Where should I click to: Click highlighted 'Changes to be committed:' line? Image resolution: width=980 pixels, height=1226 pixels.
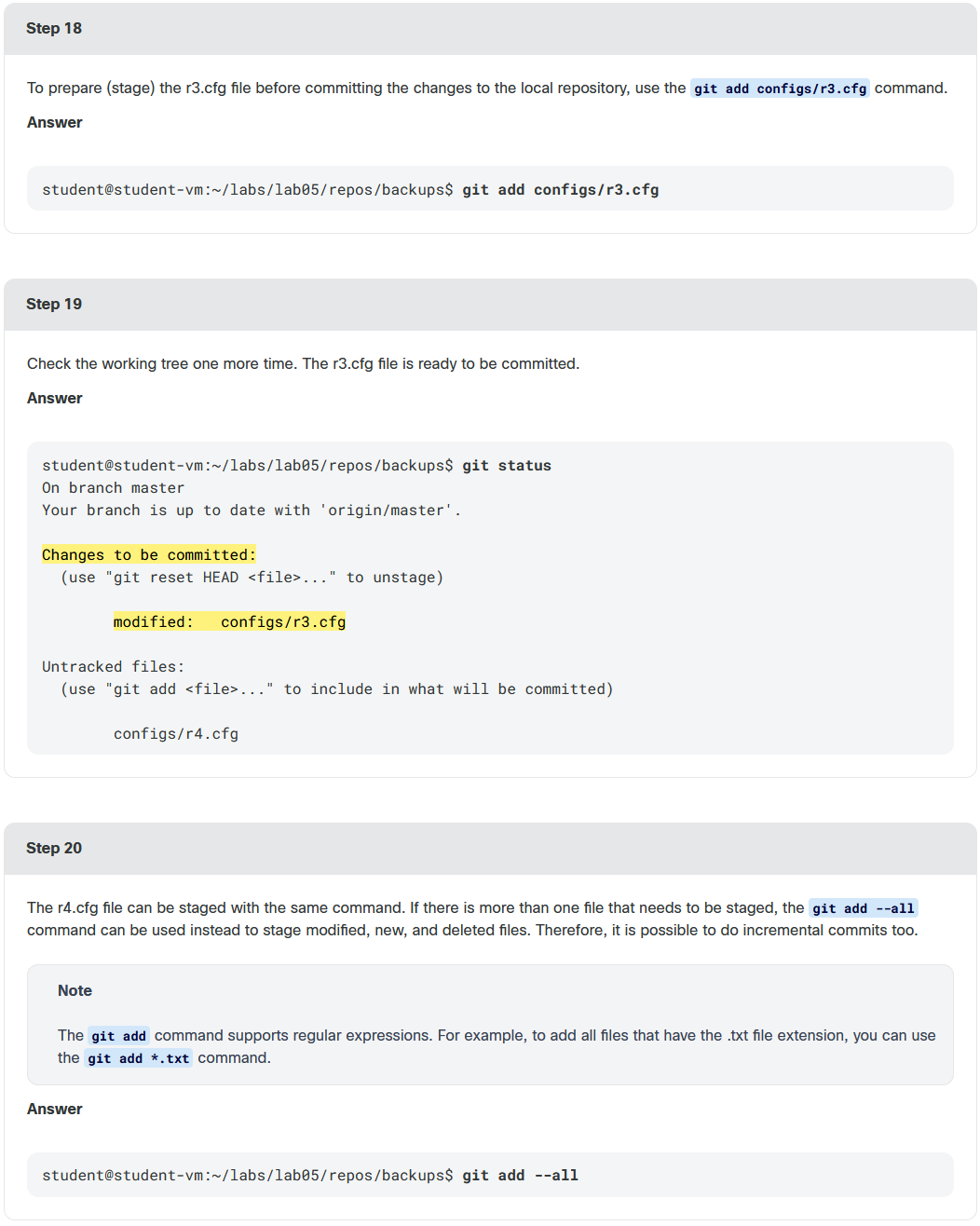(149, 555)
